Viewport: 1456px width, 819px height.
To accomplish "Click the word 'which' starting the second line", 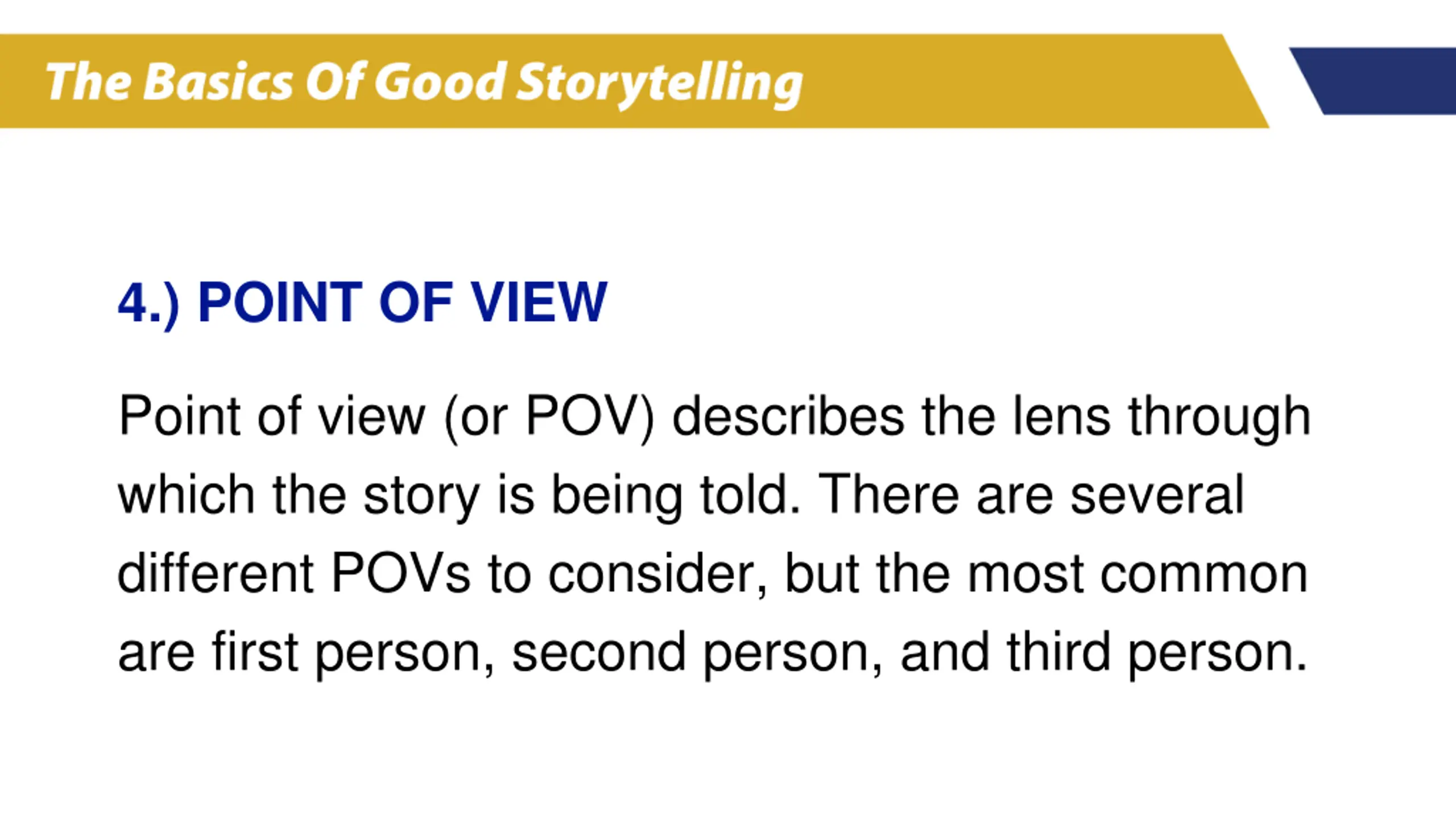I will pos(186,495).
